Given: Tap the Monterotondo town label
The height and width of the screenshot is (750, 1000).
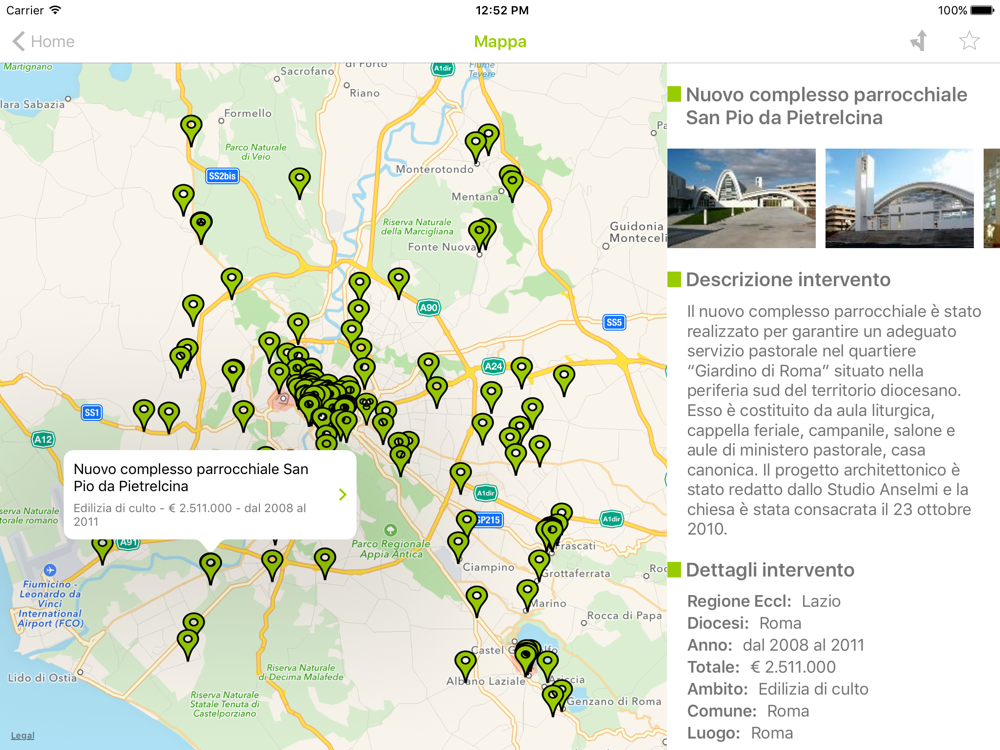Looking at the screenshot, I should [434, 169].
